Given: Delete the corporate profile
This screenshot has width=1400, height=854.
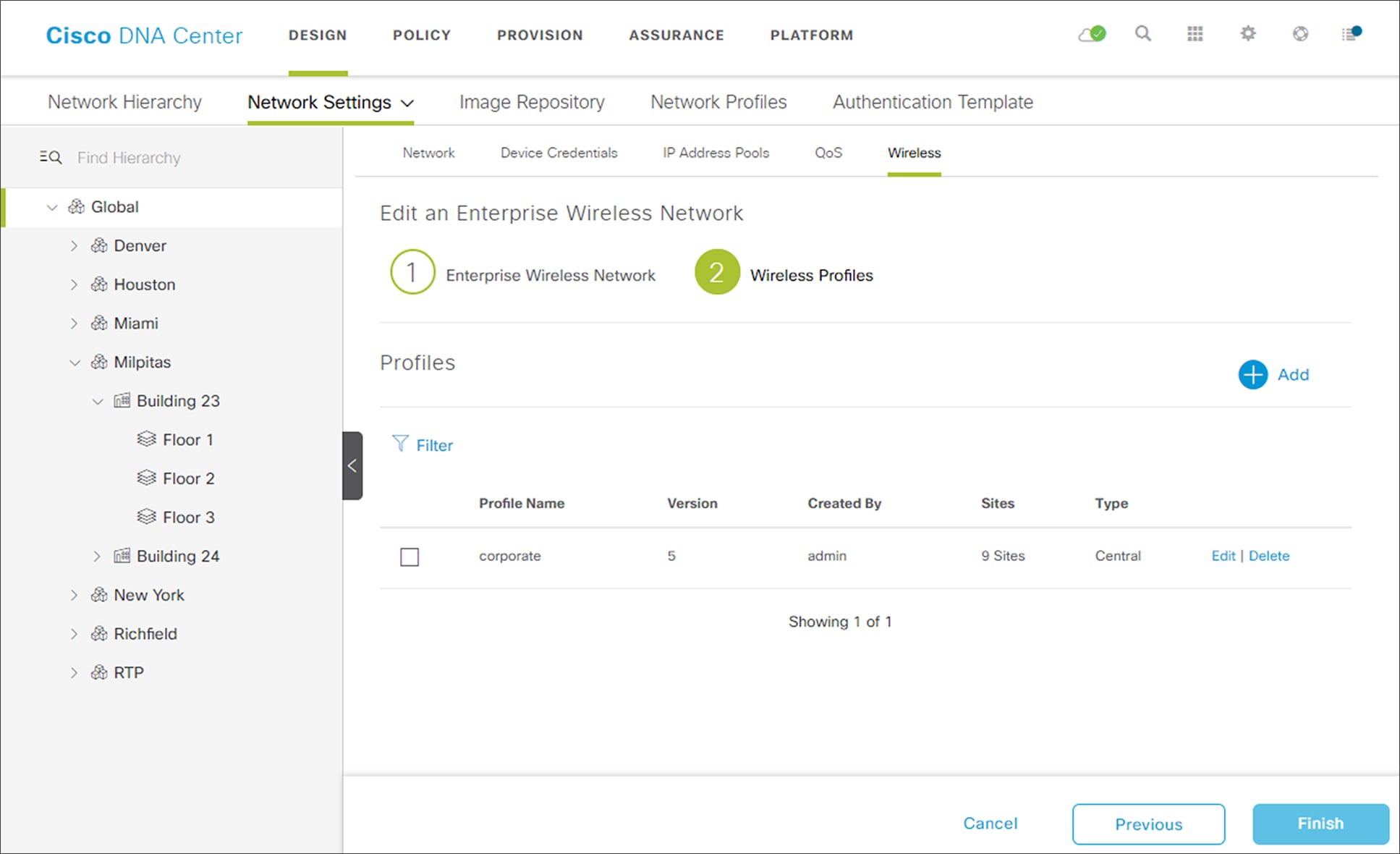Looking at the screenshot, I should coord(1269,556).
